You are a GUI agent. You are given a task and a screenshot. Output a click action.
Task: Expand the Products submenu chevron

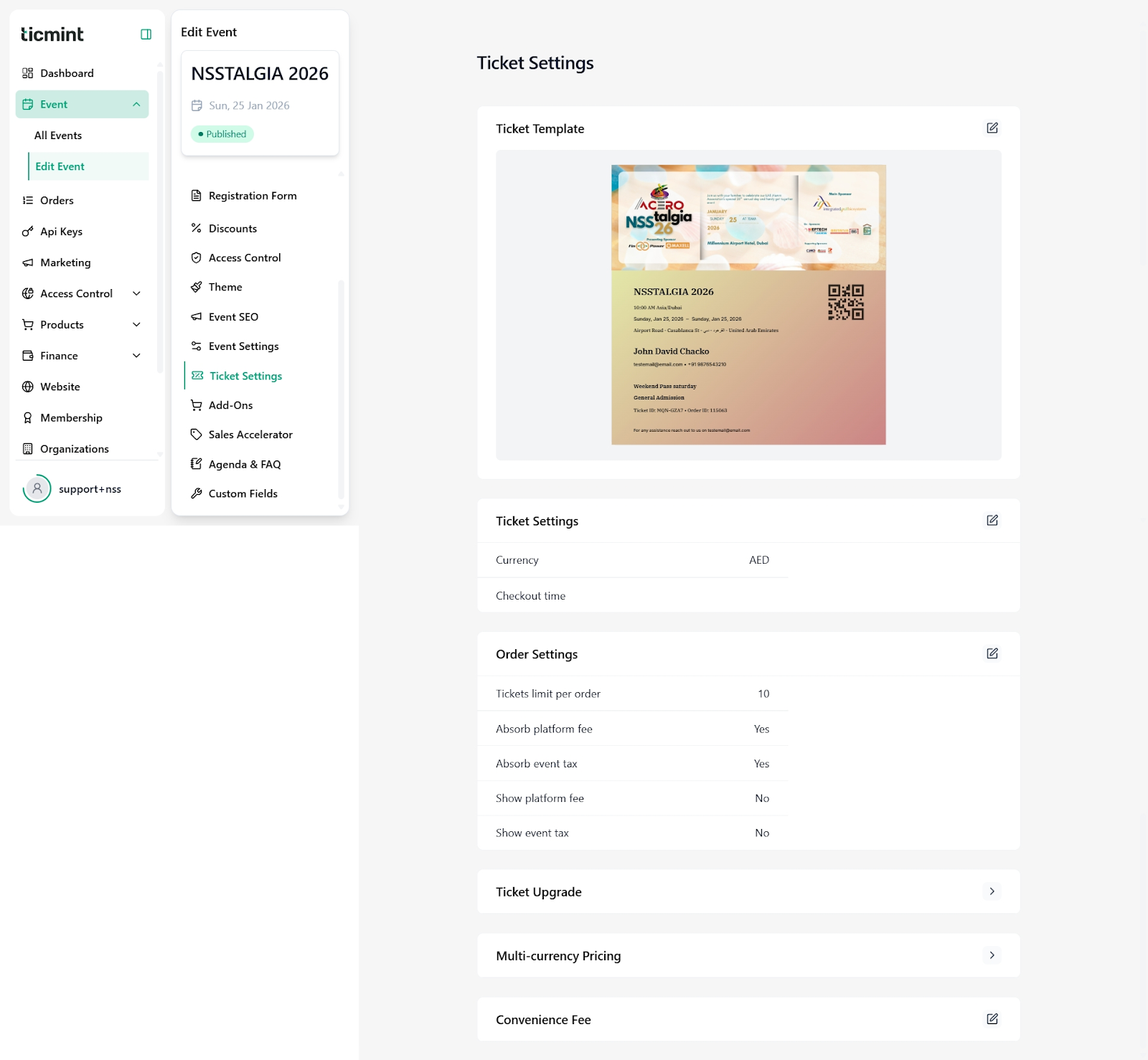[136, 325]
